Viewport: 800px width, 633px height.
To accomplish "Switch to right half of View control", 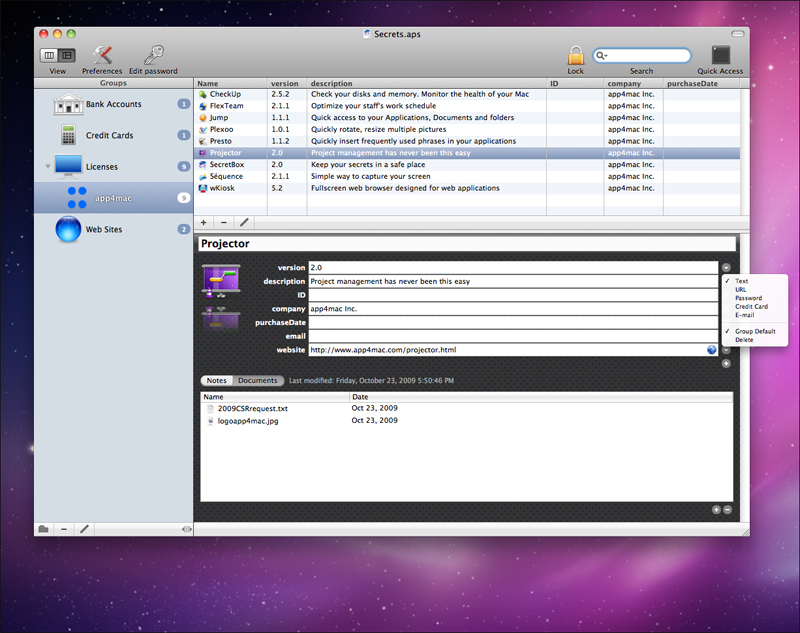I will click(67, 55).
